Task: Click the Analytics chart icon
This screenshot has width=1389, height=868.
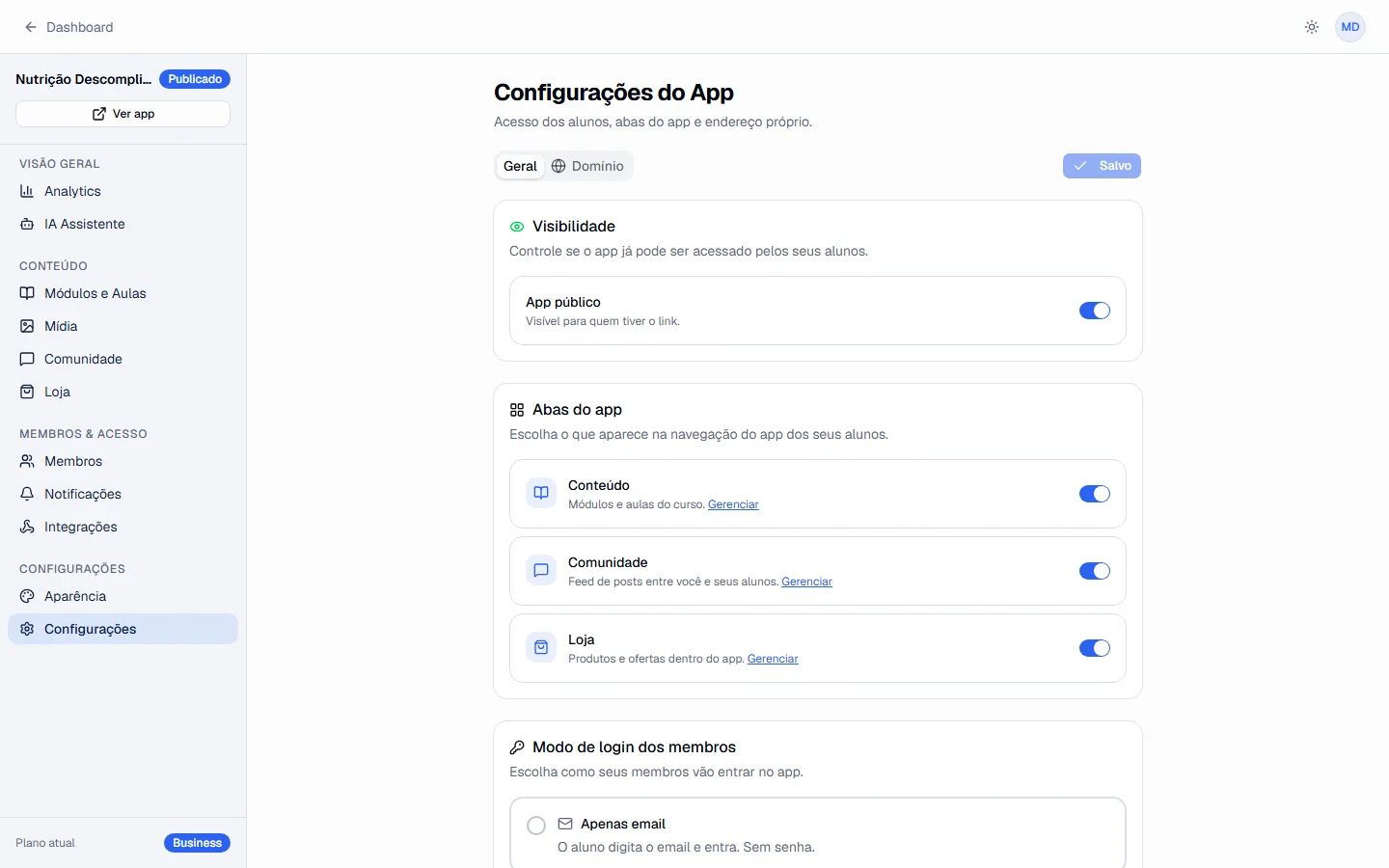Action: [x=27, y=191]
